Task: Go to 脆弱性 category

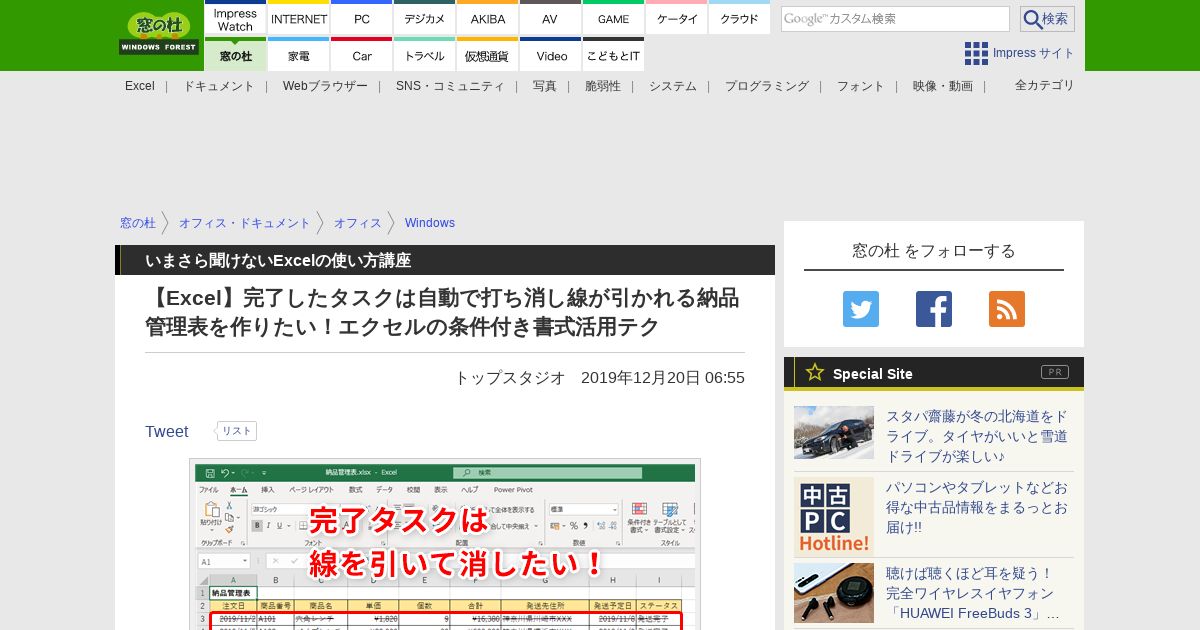Action: (603, 86)
